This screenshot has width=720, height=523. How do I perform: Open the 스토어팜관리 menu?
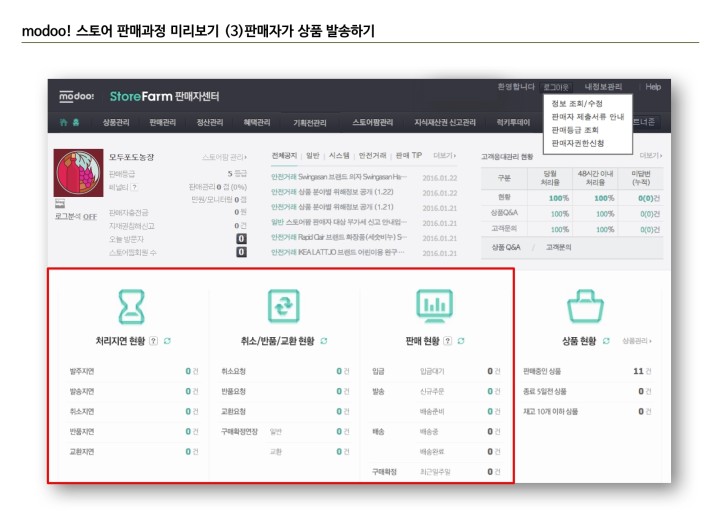click(x=372, y=122)
